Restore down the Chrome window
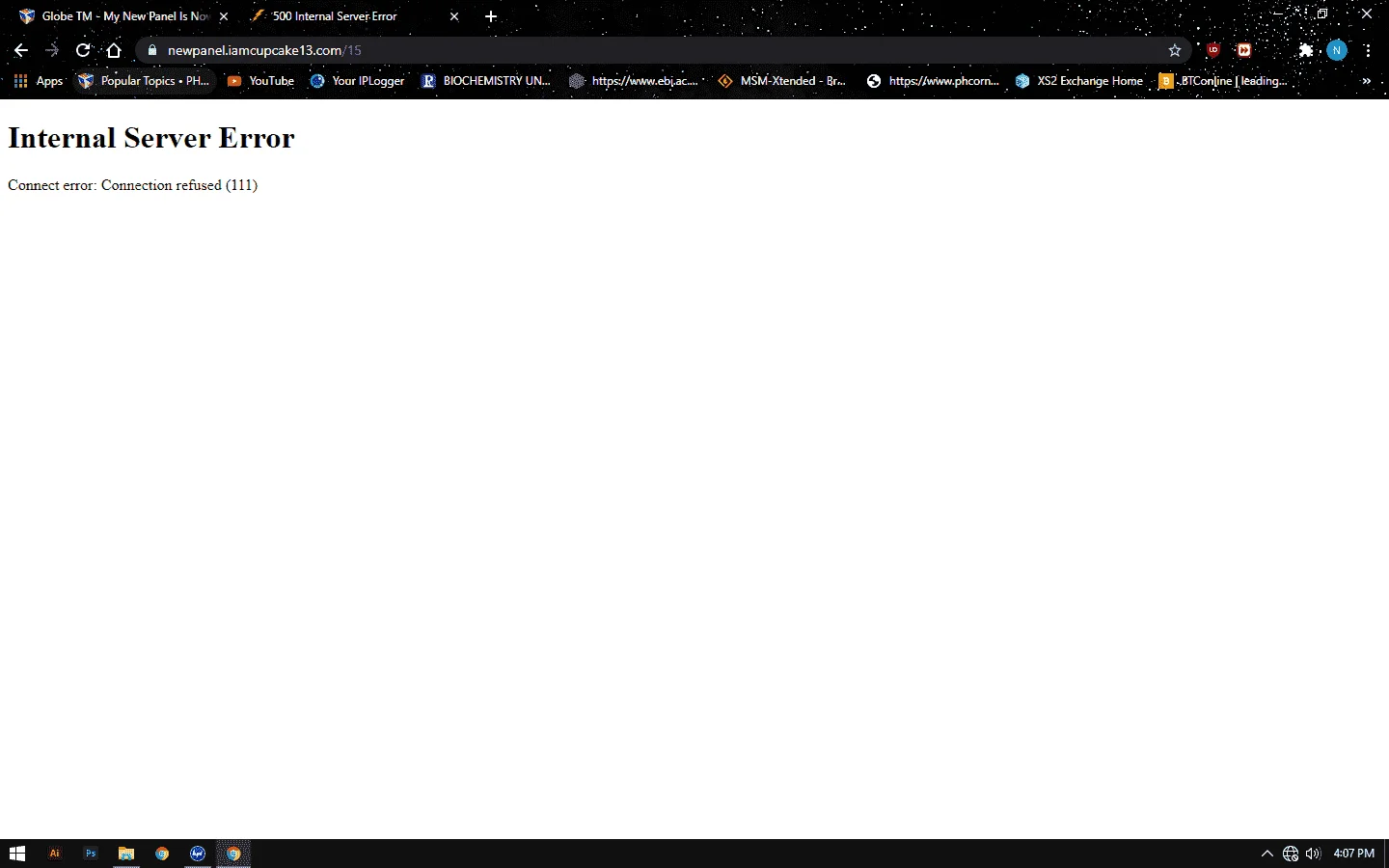 1322,14
